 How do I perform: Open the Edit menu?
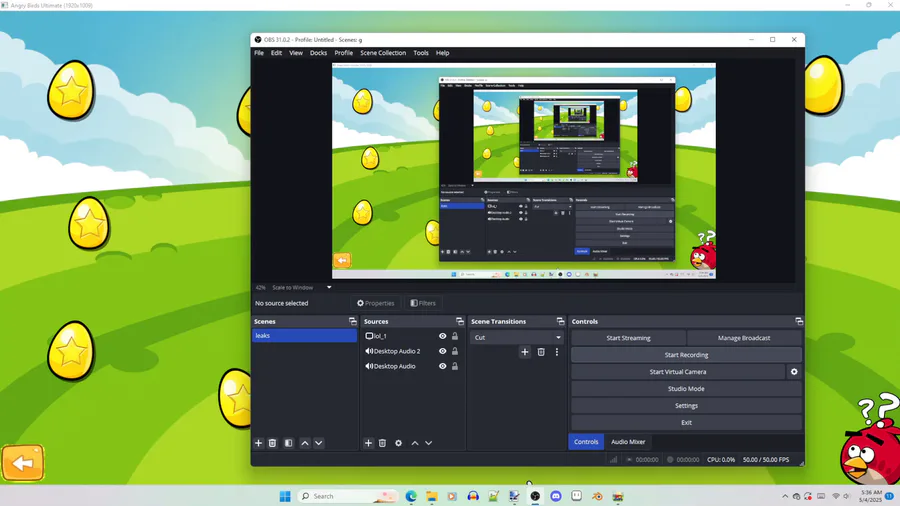pos(276,53)
